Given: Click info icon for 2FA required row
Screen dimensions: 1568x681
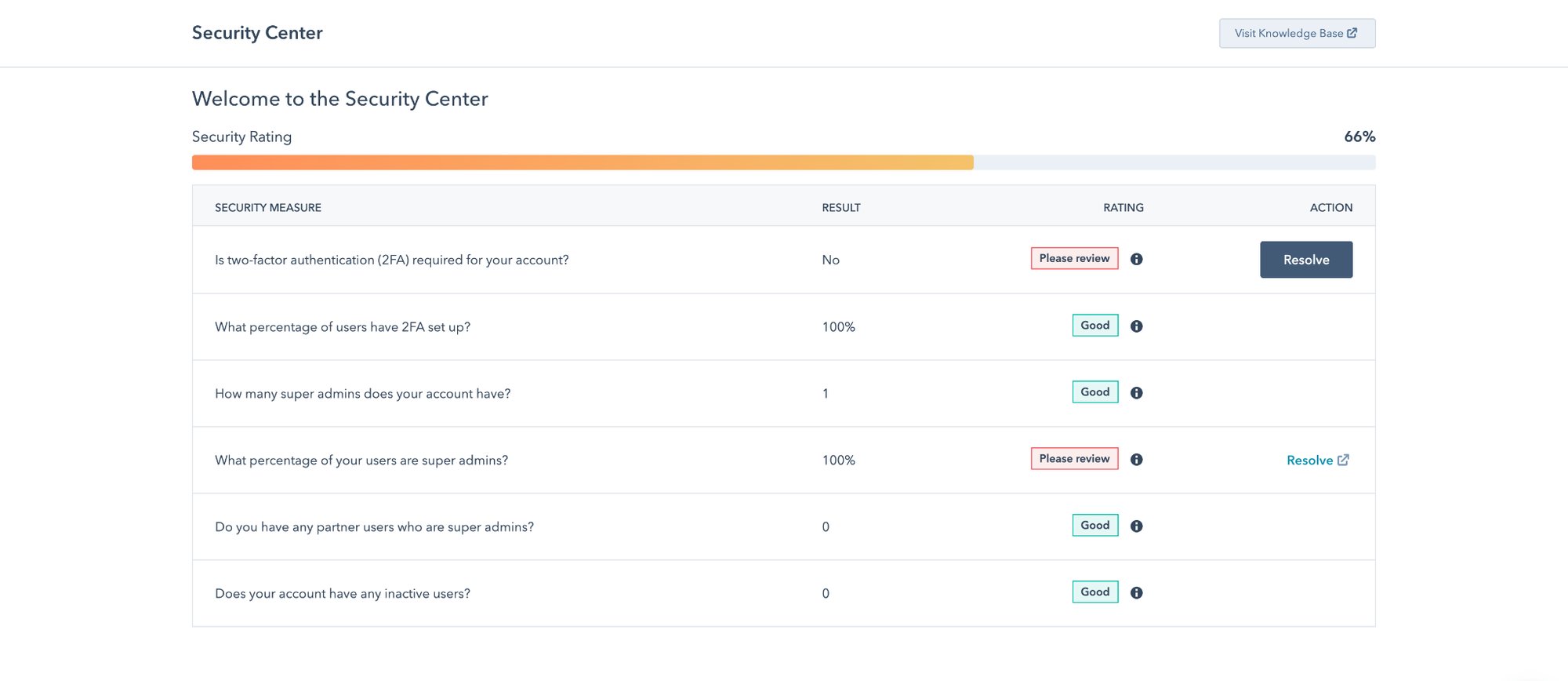Looking at the screenshot, I should tap(1136, 259).
